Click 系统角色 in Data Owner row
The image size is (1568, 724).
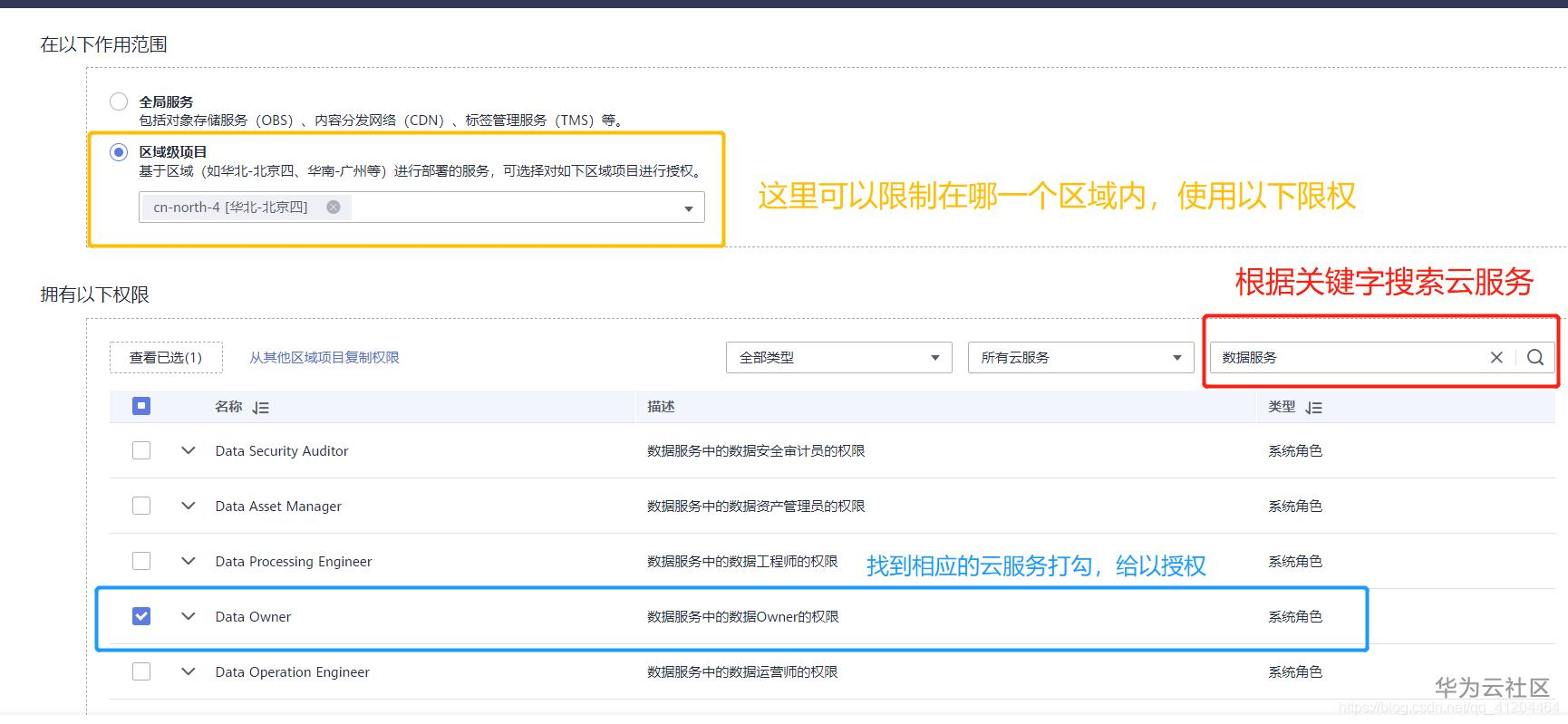pyautogui.click(x=1295, y=616)
